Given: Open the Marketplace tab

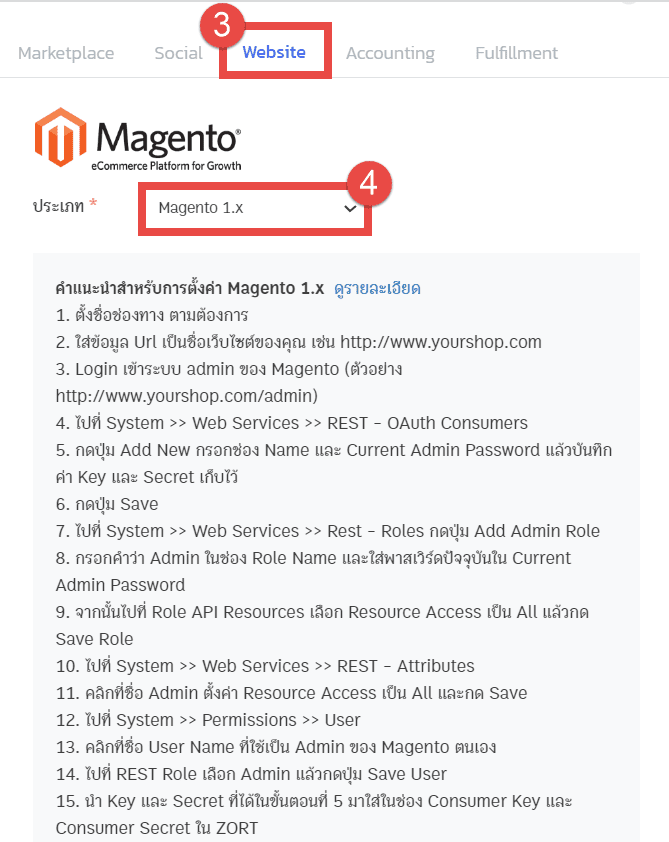Looking at the screenshot, I should coord(66,53).
